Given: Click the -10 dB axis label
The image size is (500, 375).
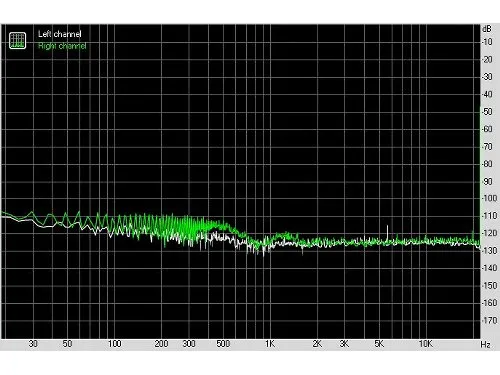Looking at the screenshot, I should pyautogui.click(x=487, y=42).
